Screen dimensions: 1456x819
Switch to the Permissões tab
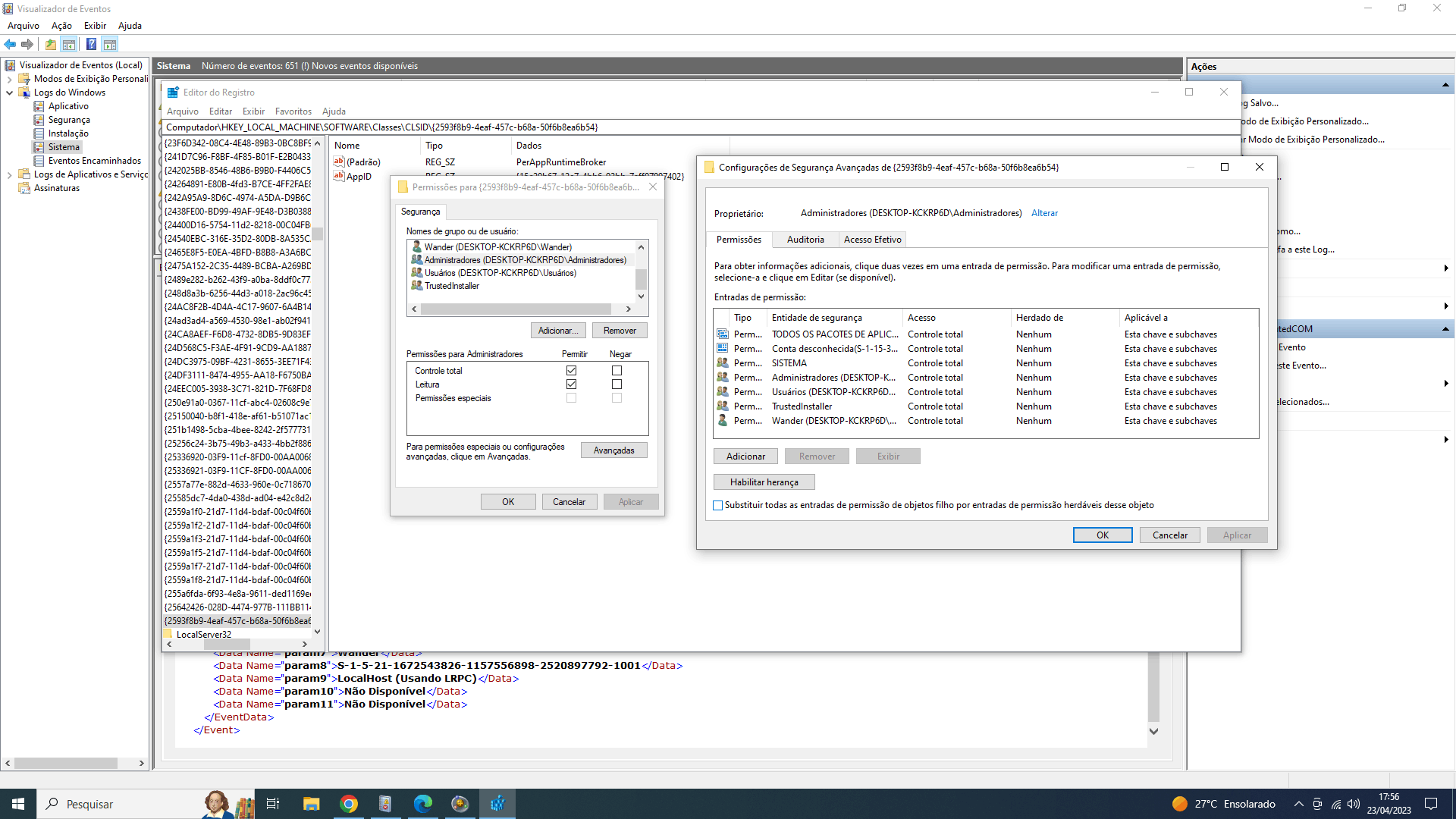coord(739,239)
